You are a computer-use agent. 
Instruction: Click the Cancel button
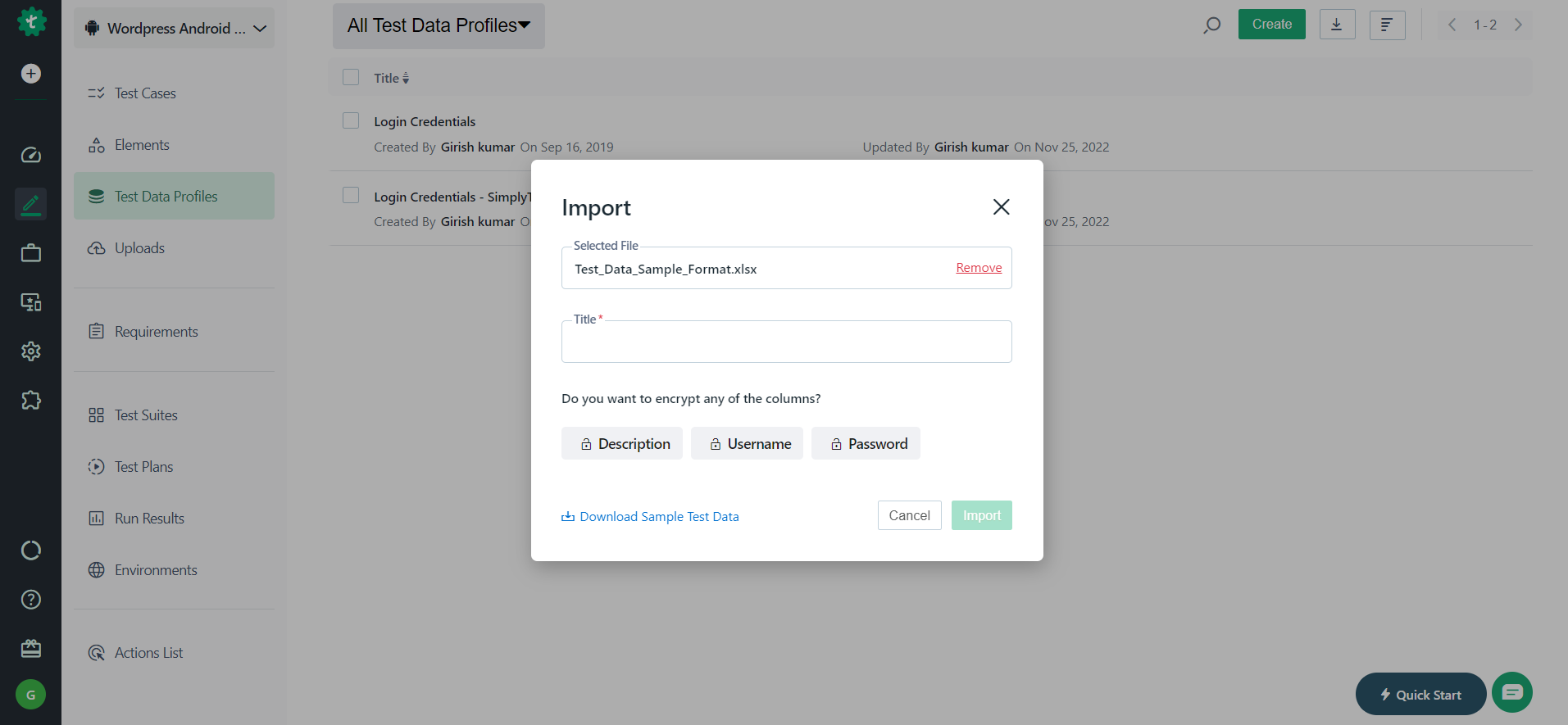pos(909,515)
